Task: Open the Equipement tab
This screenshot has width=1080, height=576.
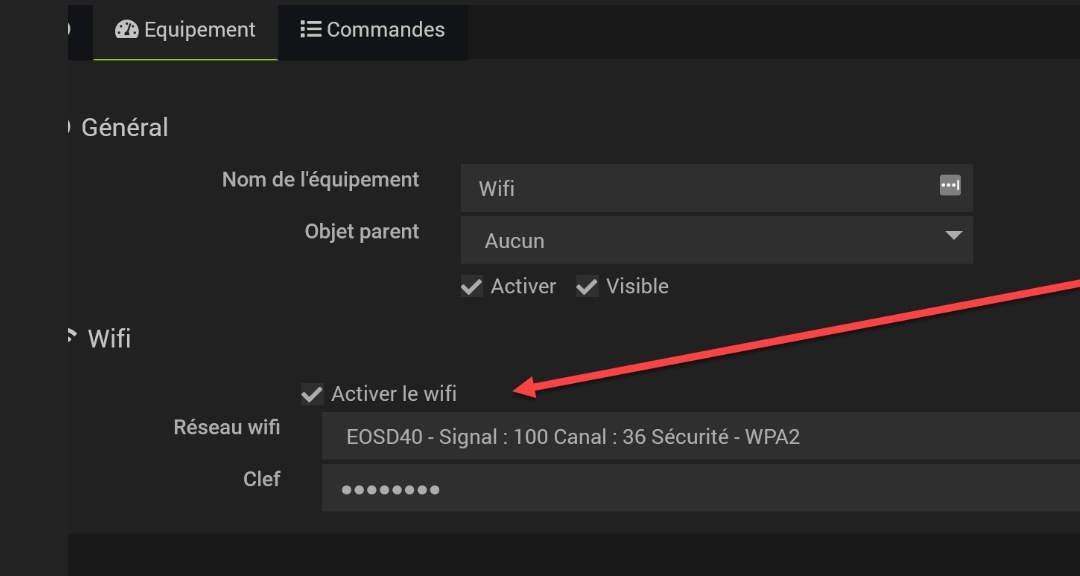Action: point(186,30)
